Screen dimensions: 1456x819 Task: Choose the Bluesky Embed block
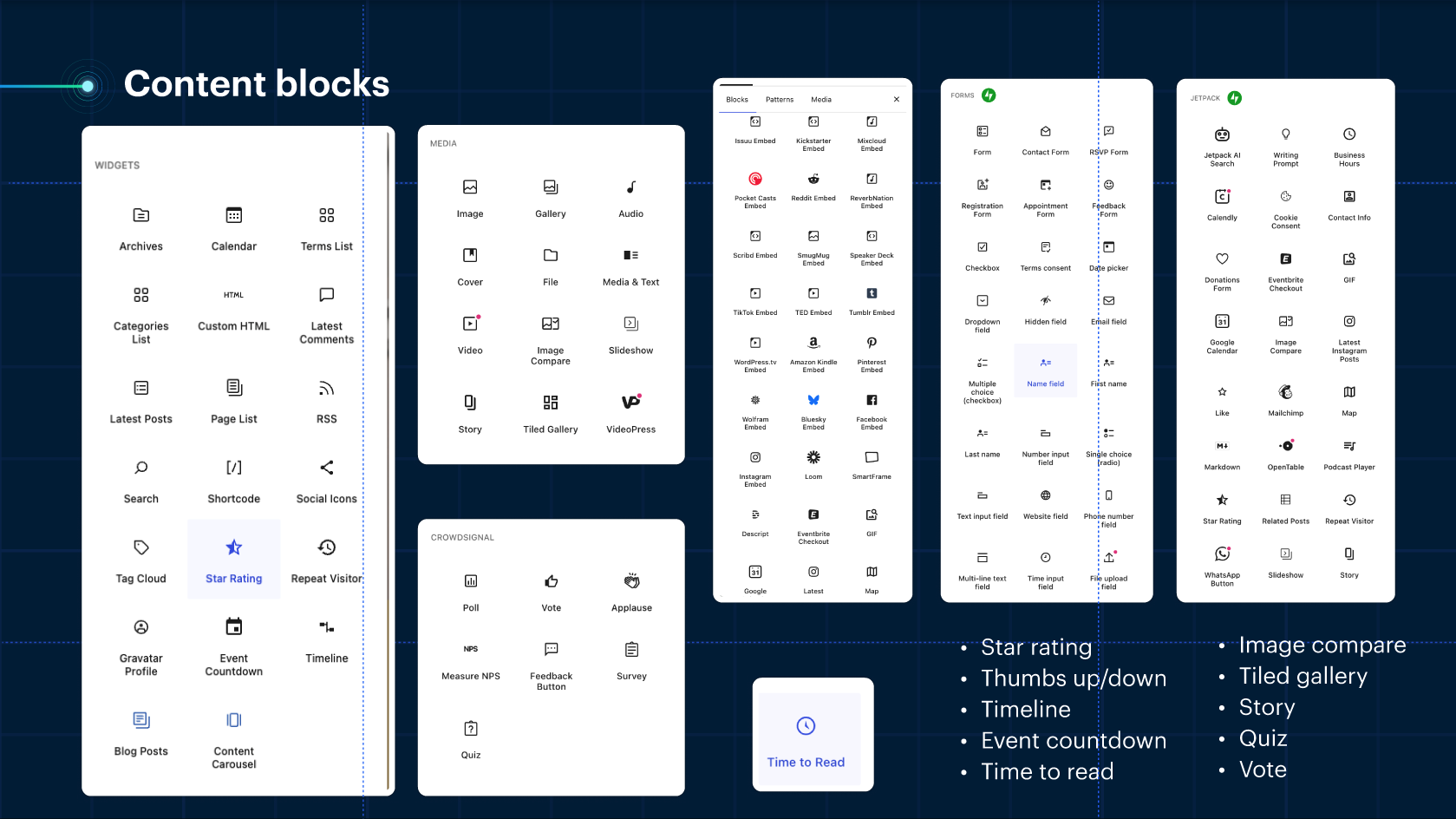pyautogui.click(x=813, y=411)
